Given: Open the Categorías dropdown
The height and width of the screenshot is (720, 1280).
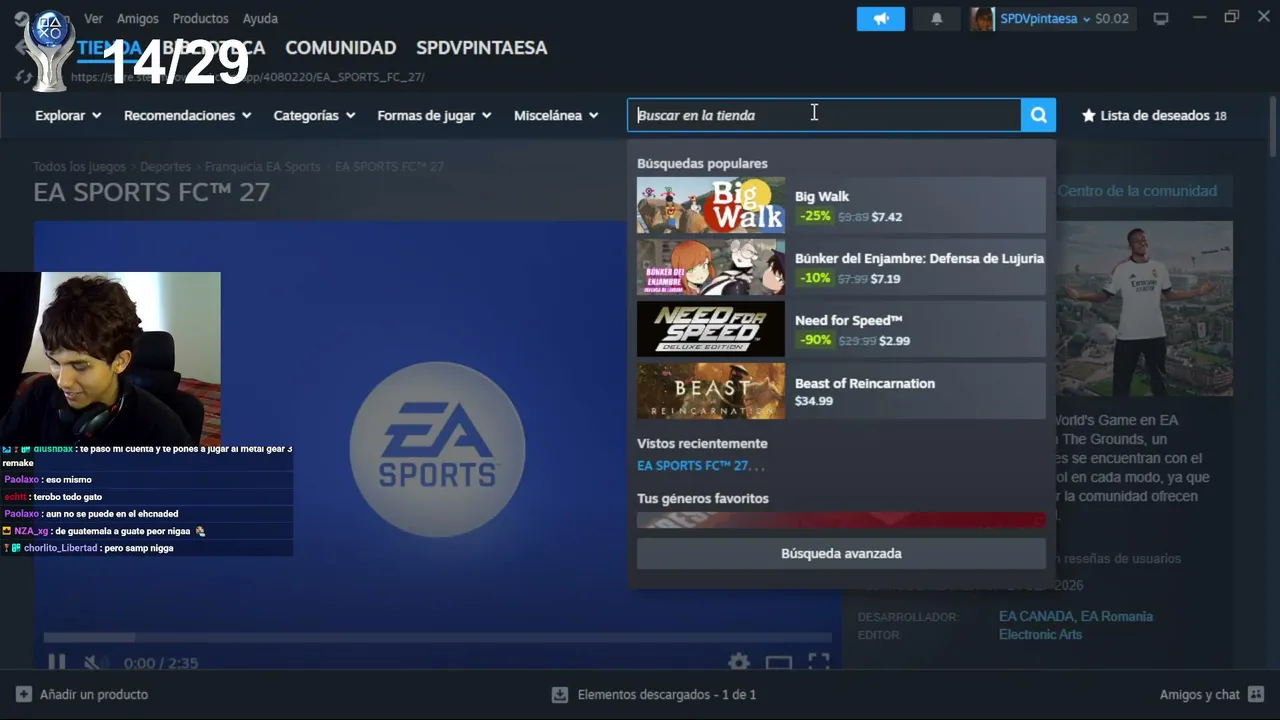Looking at the screenshot, I should point(314,115).
